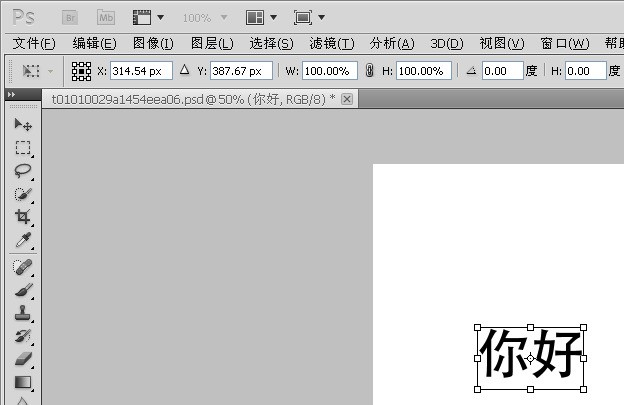The width and height of the screenshot is (624, 405).
Task: Open the View Extras filmstrip icon menu
Action: tap(148, 18)
